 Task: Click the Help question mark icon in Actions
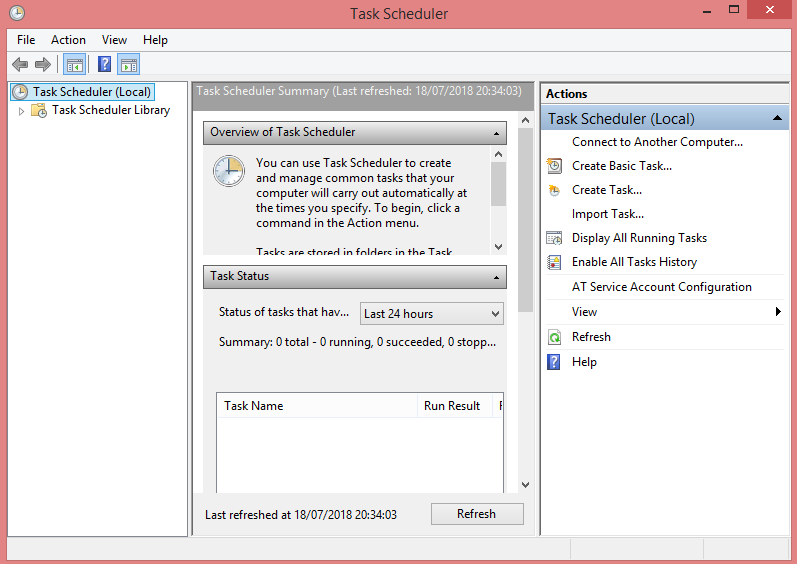(554, 362)
